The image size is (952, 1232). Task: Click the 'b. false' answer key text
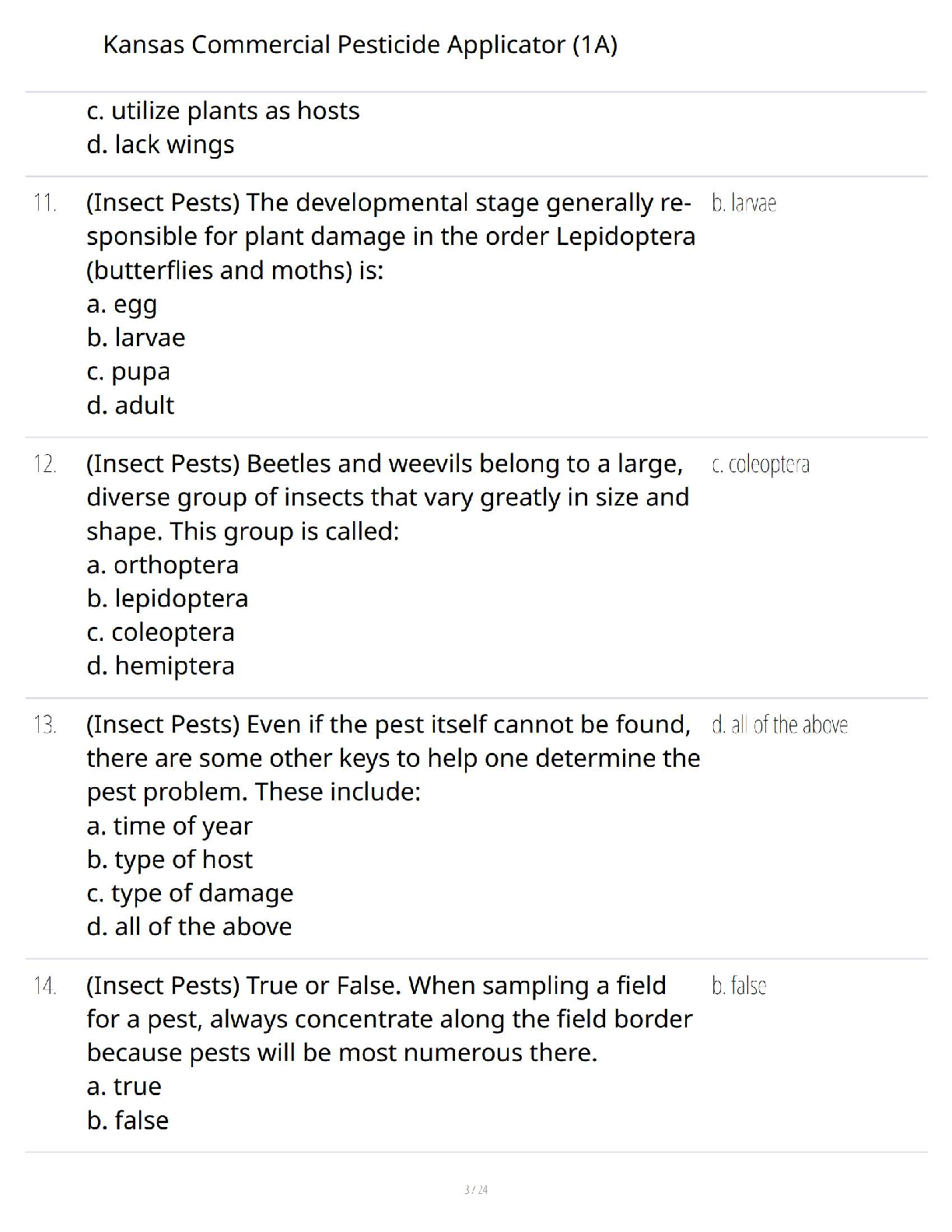[x=738, y=986]
